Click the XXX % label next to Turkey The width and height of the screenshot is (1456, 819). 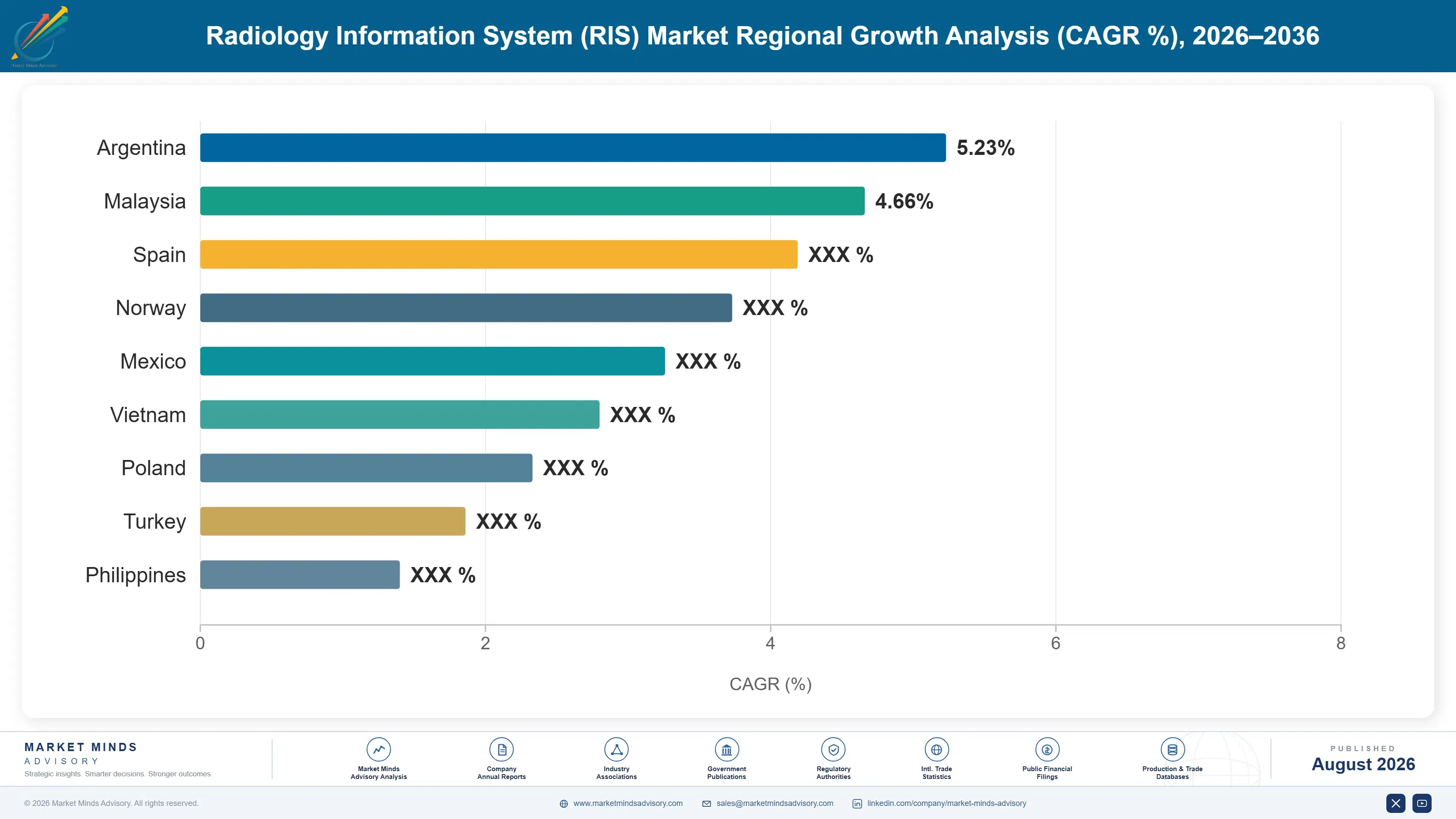(508, 521)
